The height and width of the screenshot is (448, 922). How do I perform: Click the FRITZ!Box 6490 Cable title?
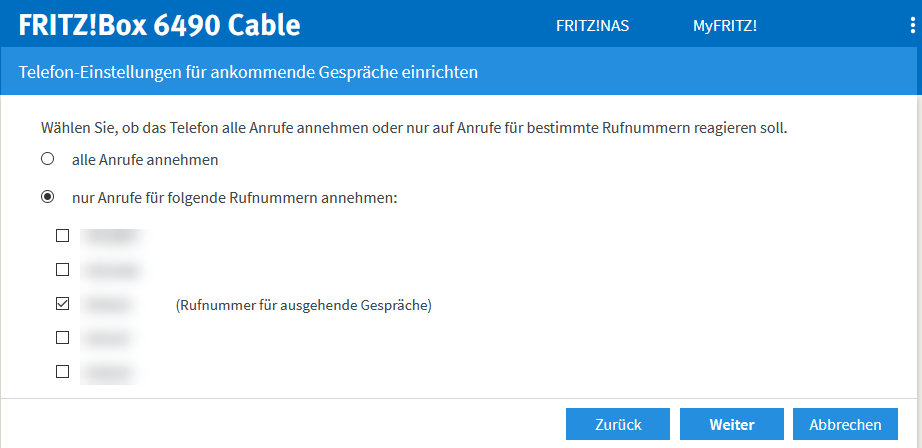pos(160,26)
